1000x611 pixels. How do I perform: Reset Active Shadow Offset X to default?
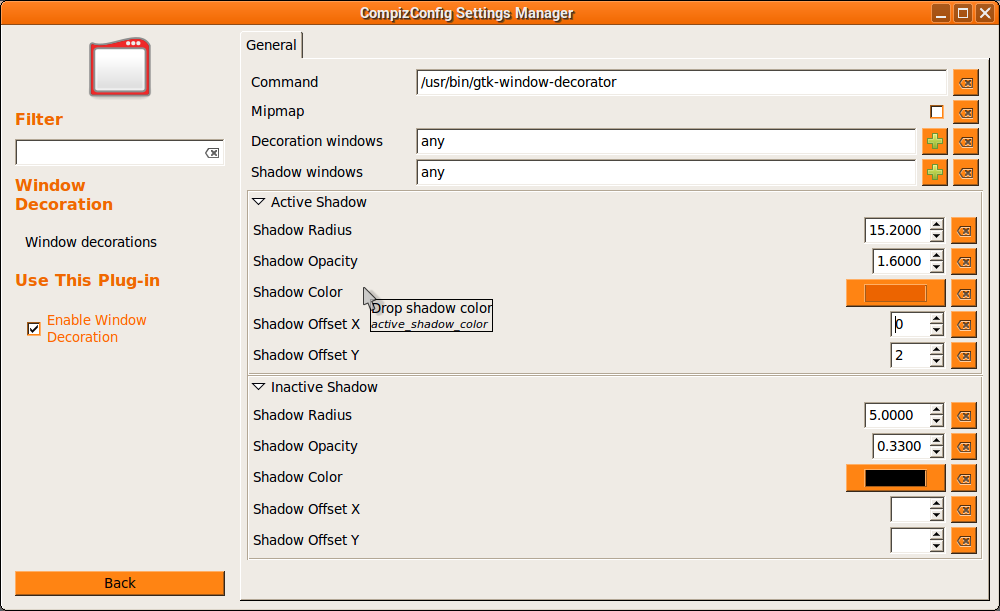point(964,325)
